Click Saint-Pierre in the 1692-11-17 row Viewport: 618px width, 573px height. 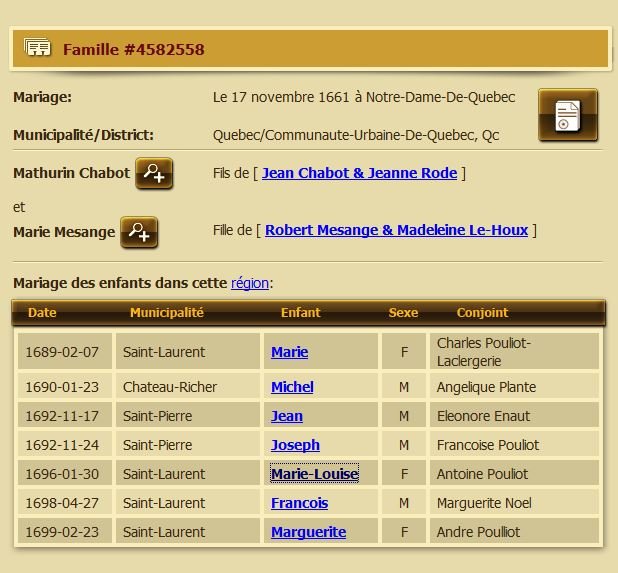(188, 415)
